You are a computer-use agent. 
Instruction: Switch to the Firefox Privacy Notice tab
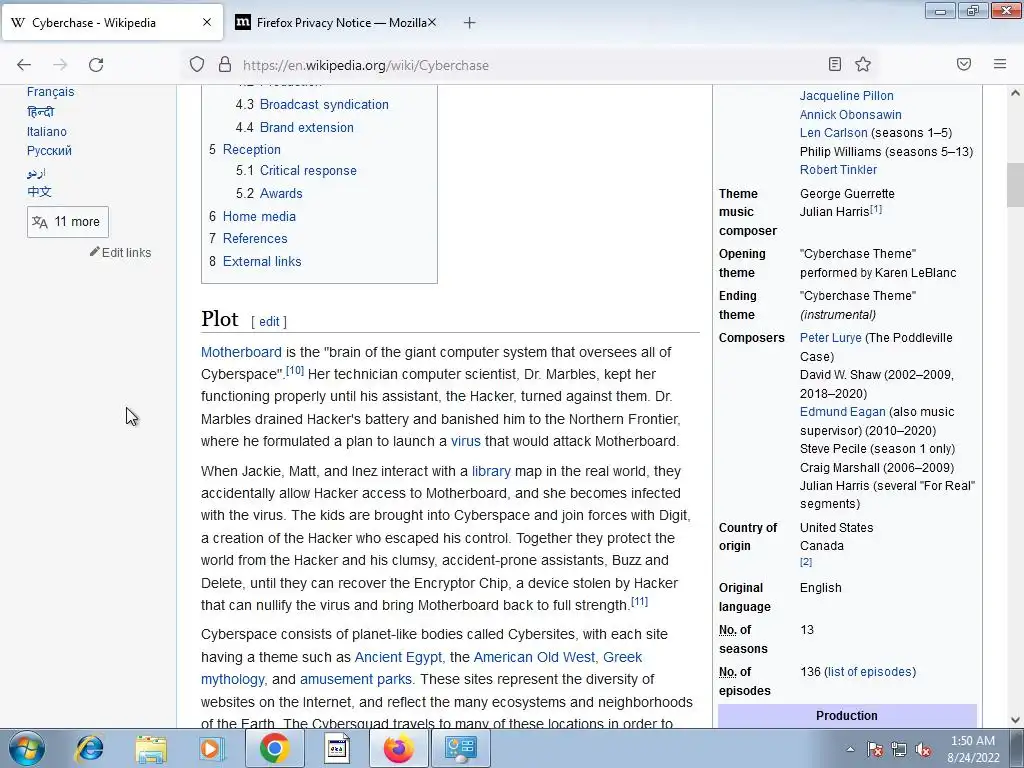(x=335, y=23)
